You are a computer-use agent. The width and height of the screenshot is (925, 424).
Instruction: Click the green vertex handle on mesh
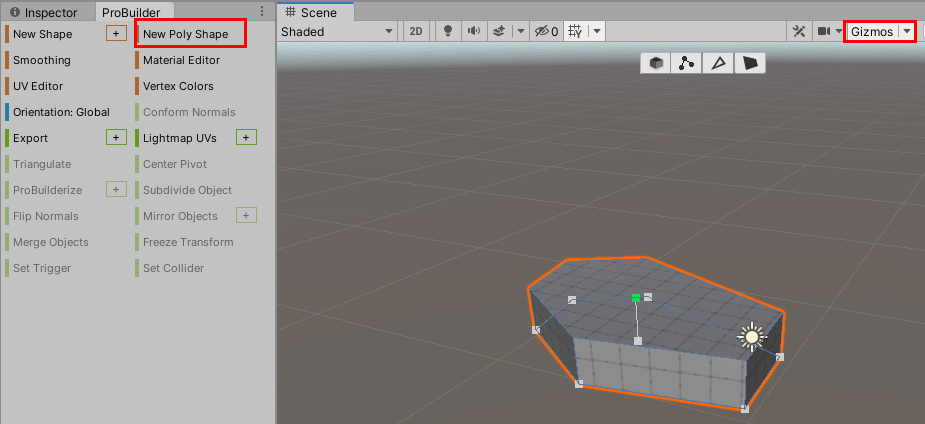(x=635, y=297)
